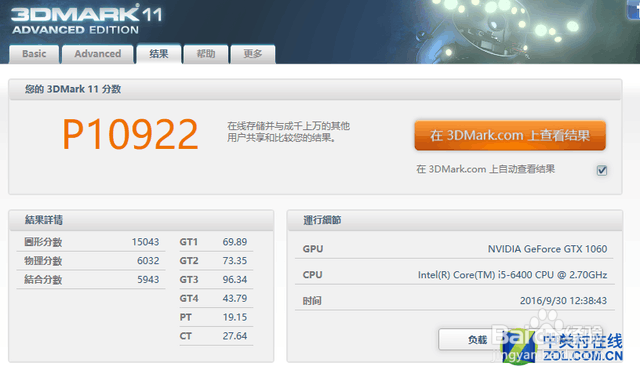Image resolution: width=640 pixels, height=377 pixels.
Task: Open the 帮助 tab
Action: [206, 54]
